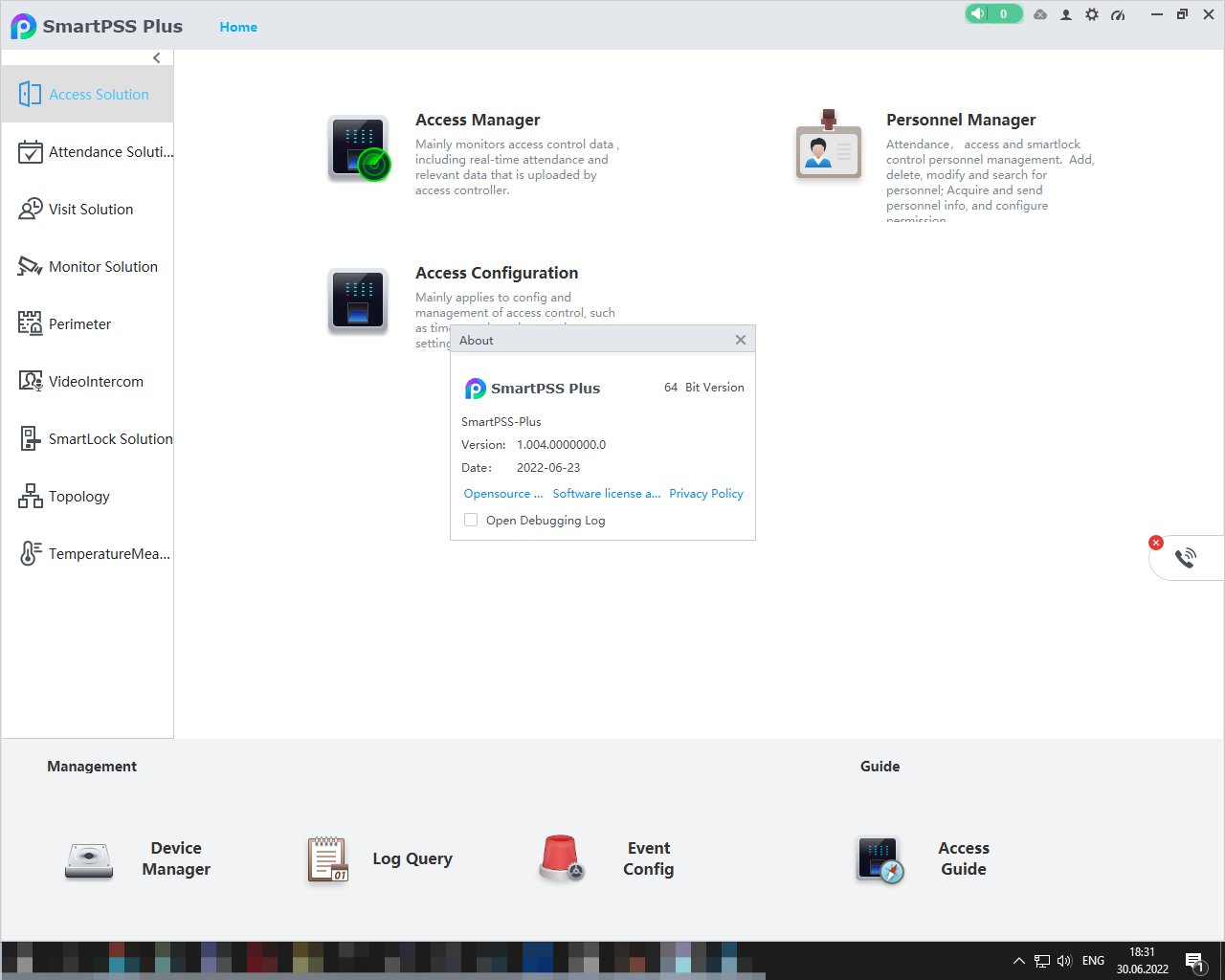
Task: Enable the Open Debugging Log checkbox
Action: click(x=471, y=520)
